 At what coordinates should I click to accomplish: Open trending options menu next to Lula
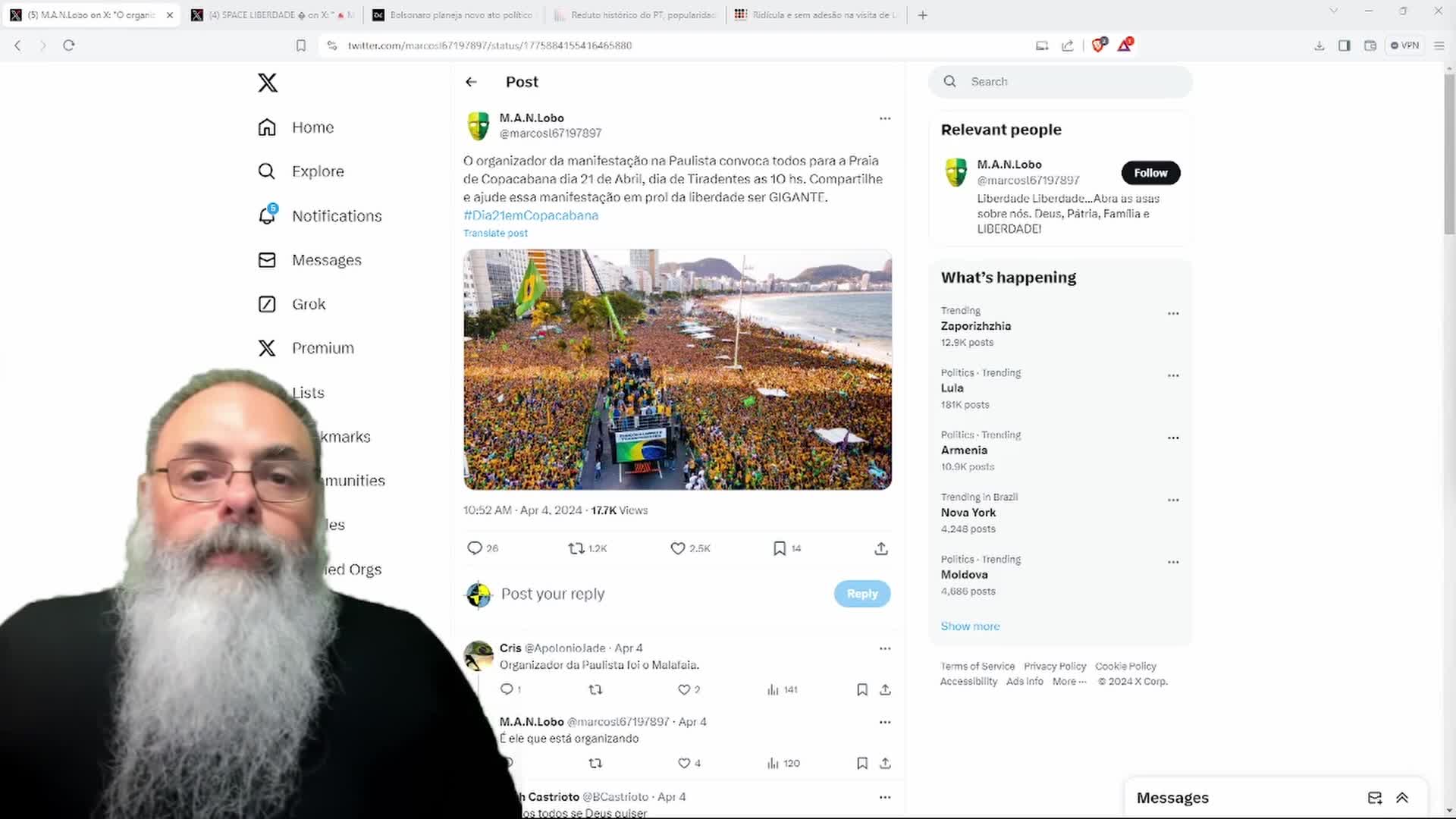(x=1173, y=375)
